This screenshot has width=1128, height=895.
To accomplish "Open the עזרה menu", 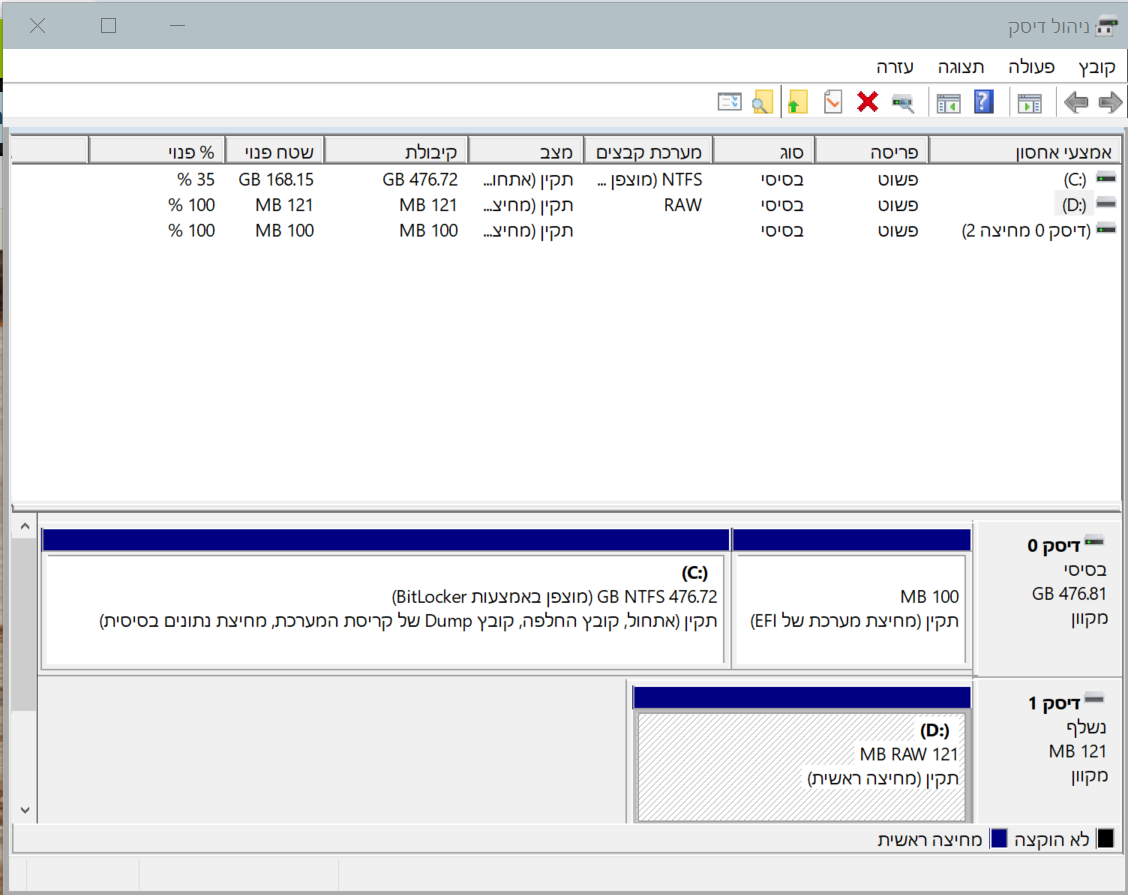I will pos(895,67).
